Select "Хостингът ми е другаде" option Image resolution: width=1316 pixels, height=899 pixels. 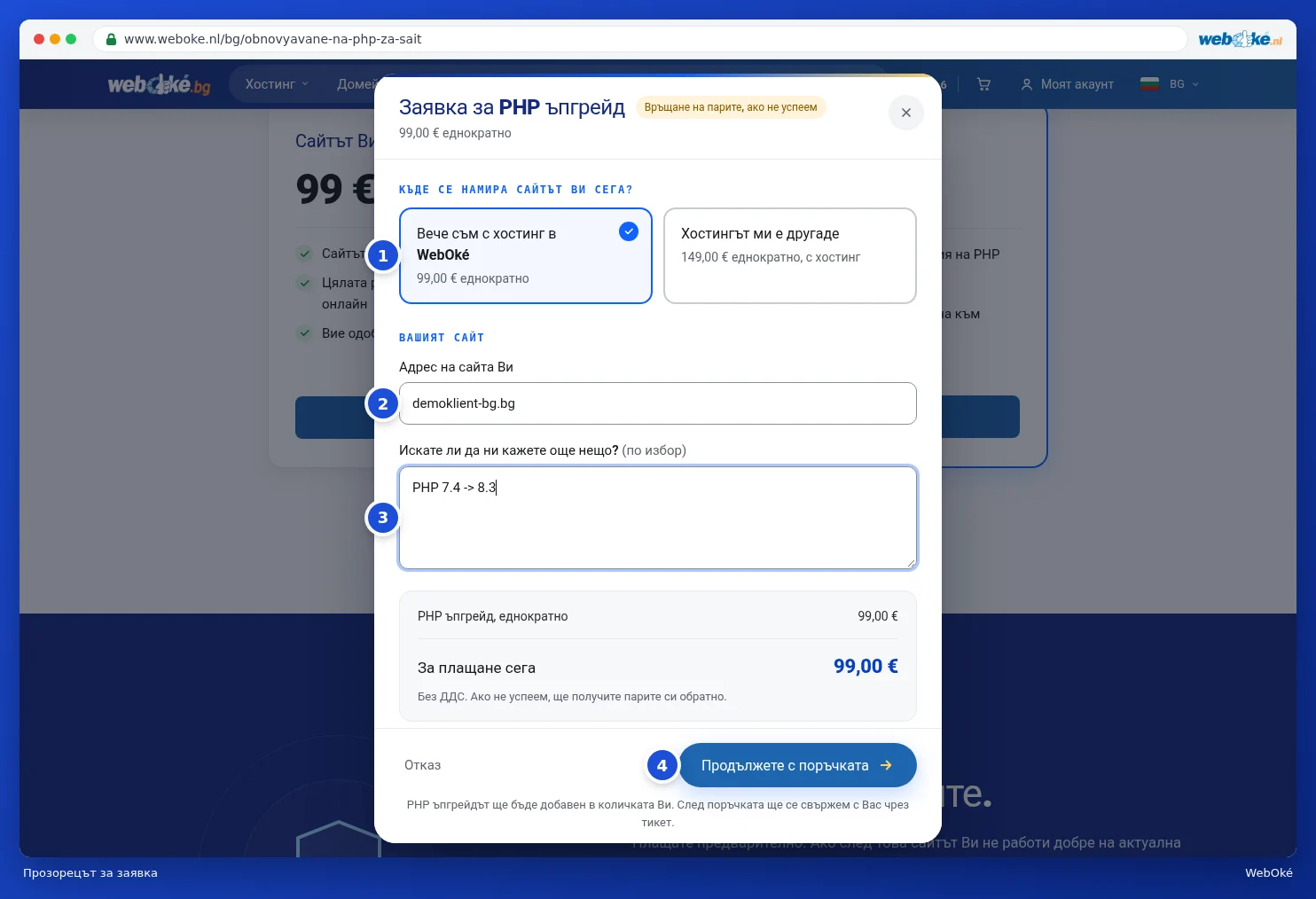(x=789, y=255)
